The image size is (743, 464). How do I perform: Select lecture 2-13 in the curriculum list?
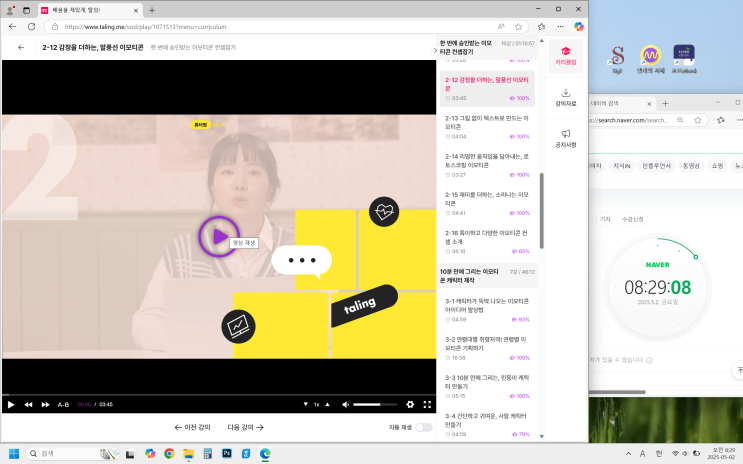coord(487,127)
